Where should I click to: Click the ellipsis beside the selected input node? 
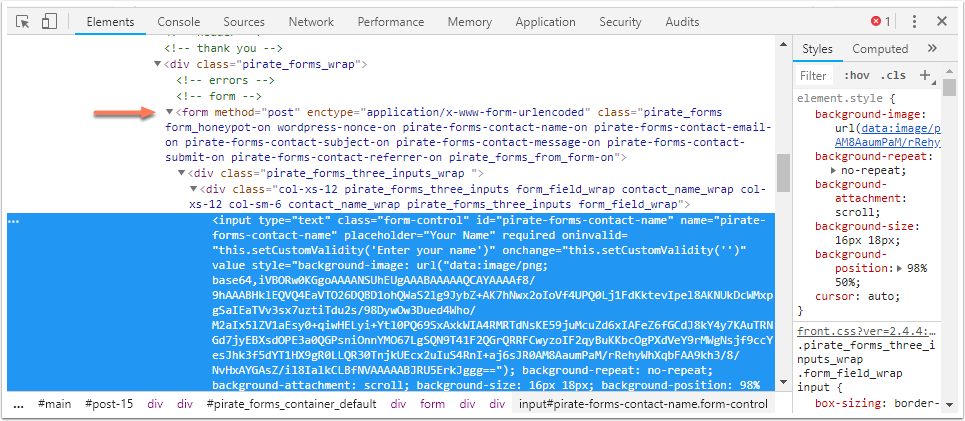click(14, 221)
